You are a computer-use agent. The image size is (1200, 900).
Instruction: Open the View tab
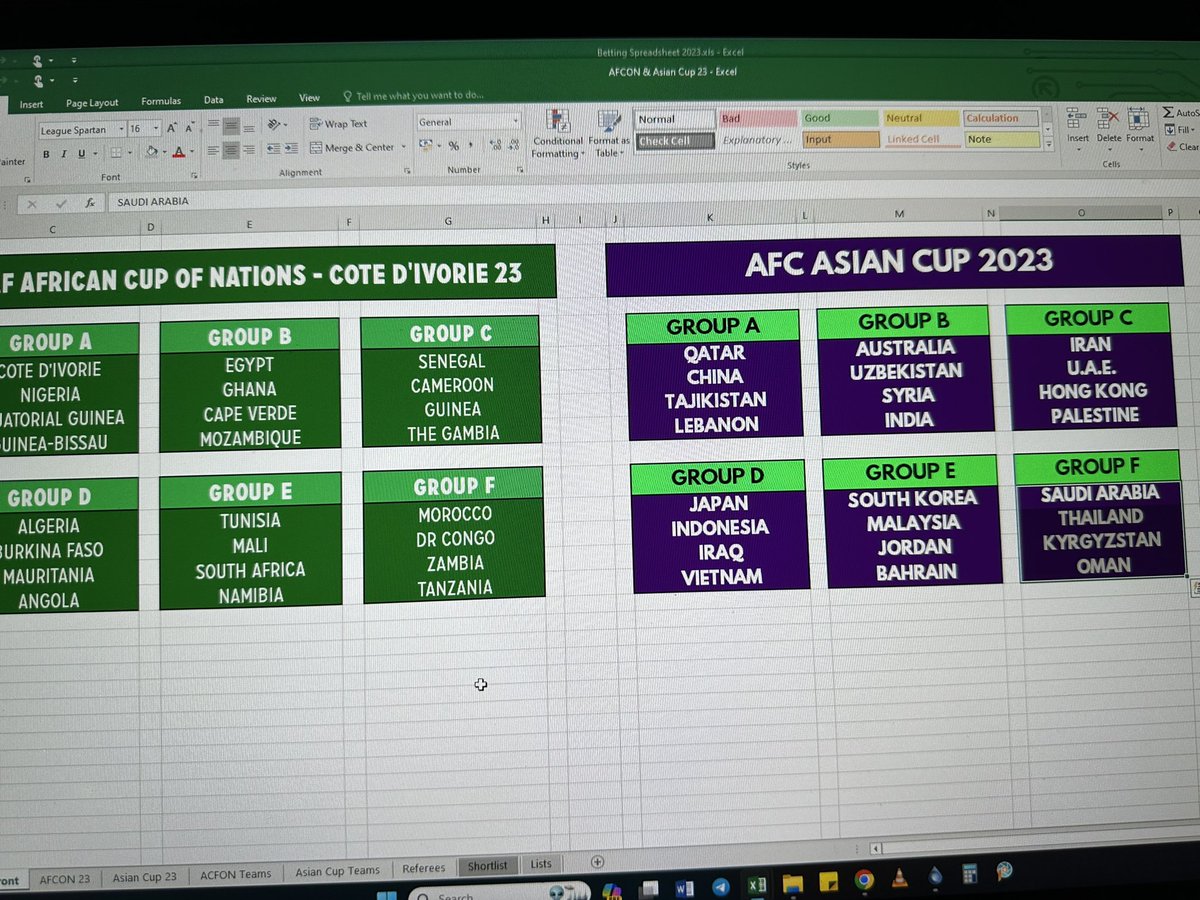coord(309,98)
